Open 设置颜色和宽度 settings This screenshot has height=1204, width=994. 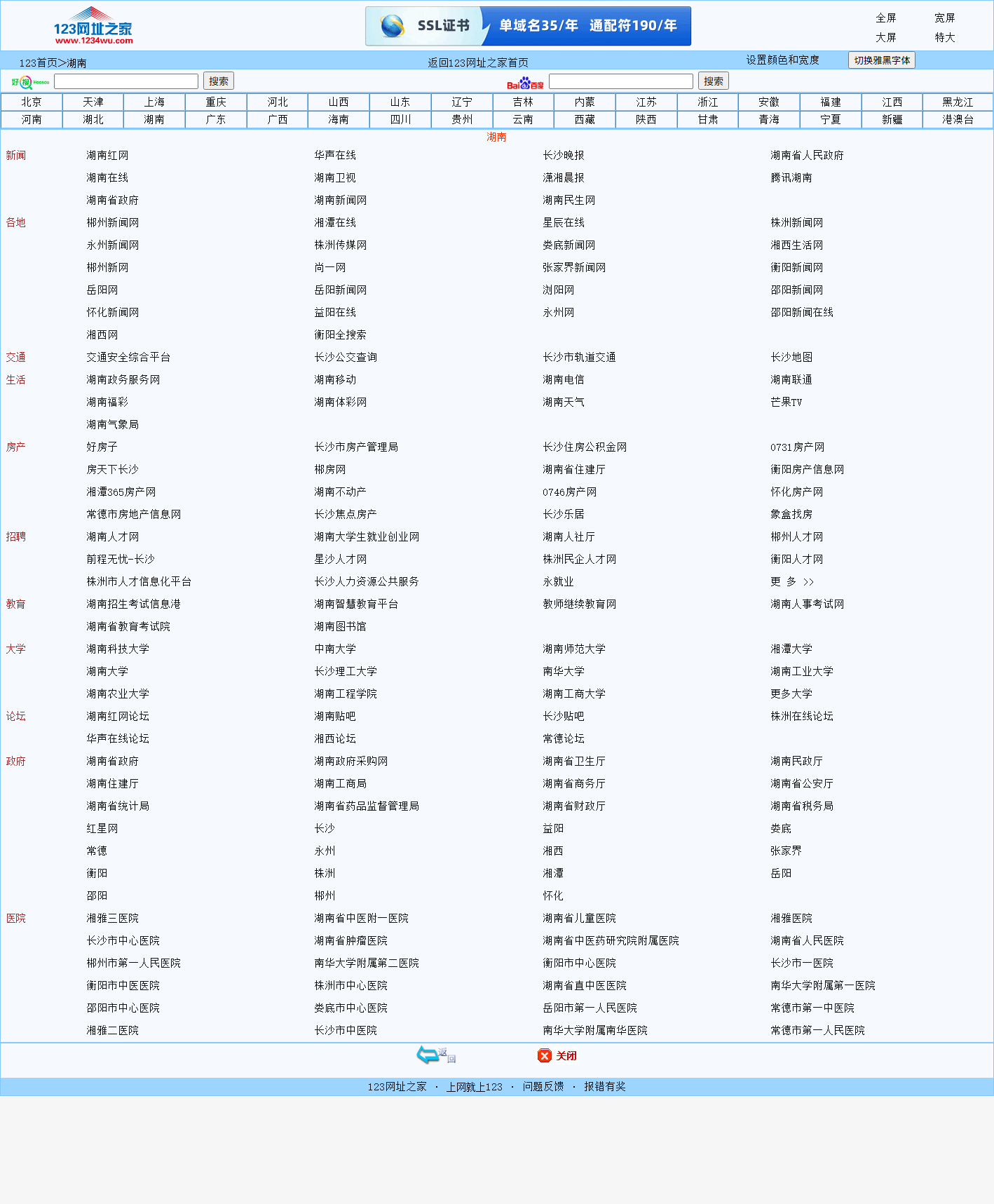[x=782, y=60]
